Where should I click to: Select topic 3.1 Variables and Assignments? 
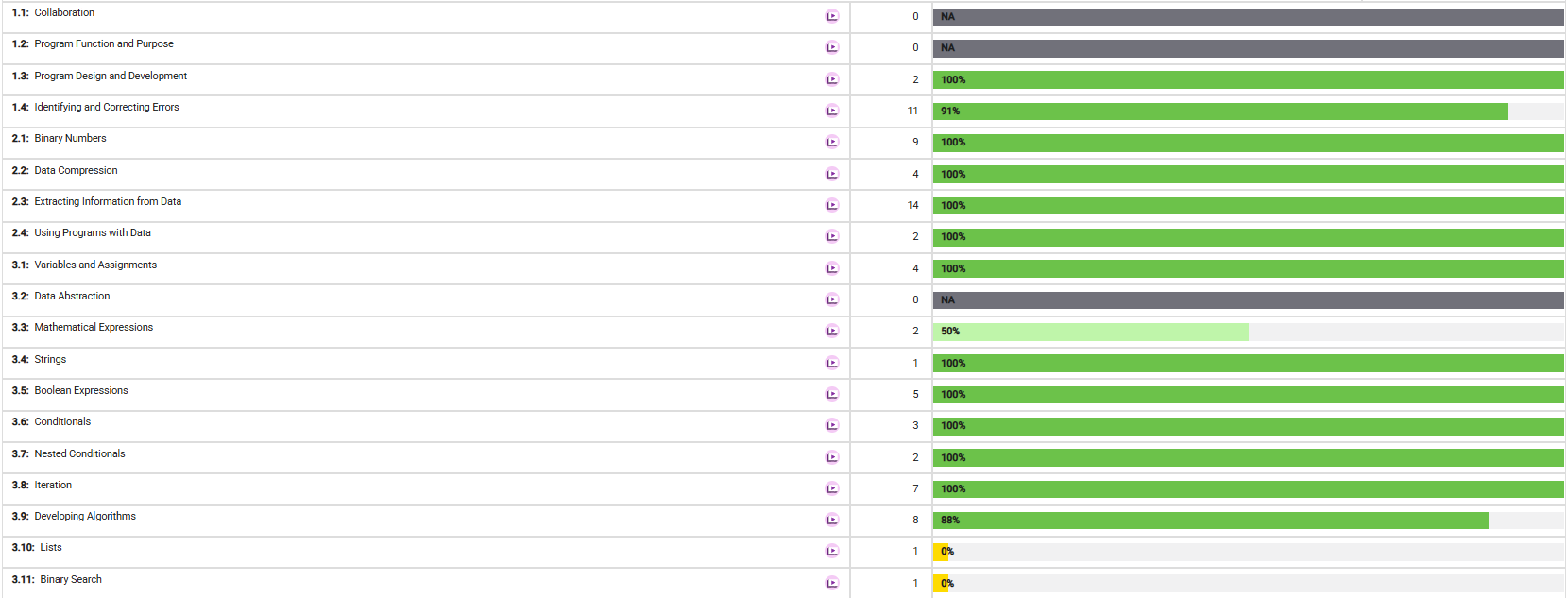[84, 265]
